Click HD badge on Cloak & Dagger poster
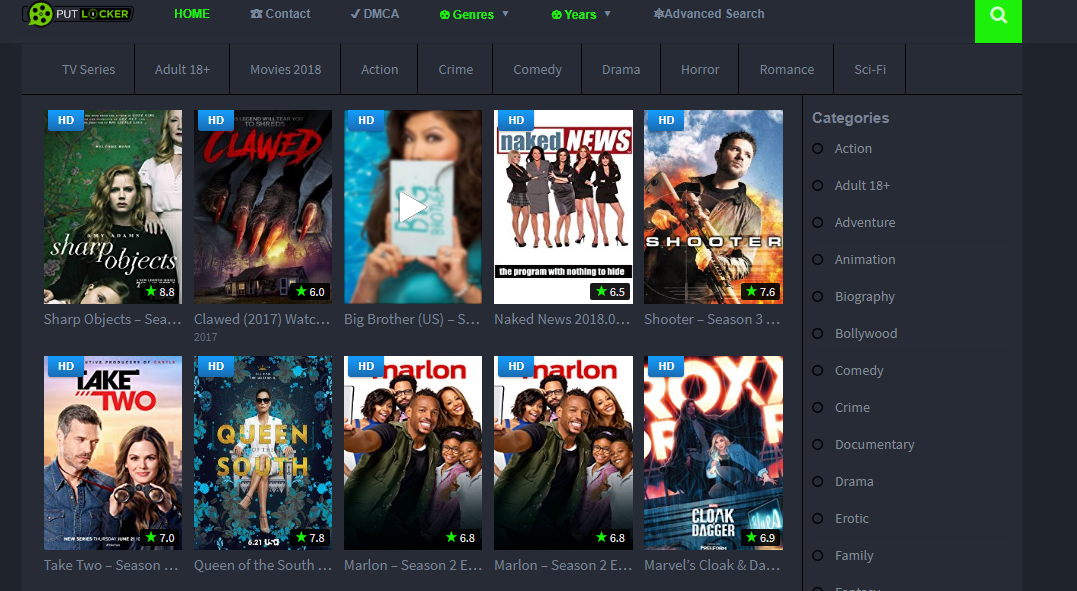Screen dimensions: 1077x591 coord(666,366)
